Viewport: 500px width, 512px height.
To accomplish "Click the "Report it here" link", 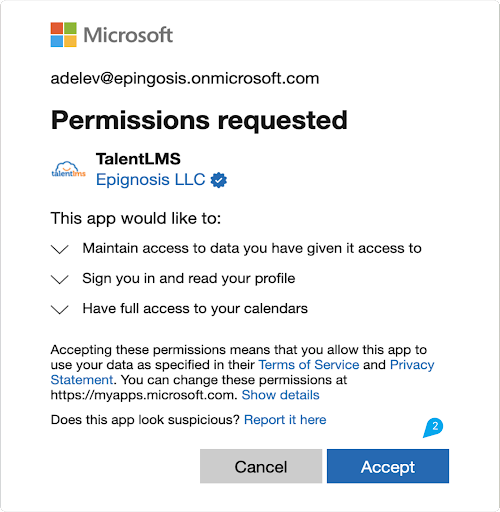I will pos(285,420).
